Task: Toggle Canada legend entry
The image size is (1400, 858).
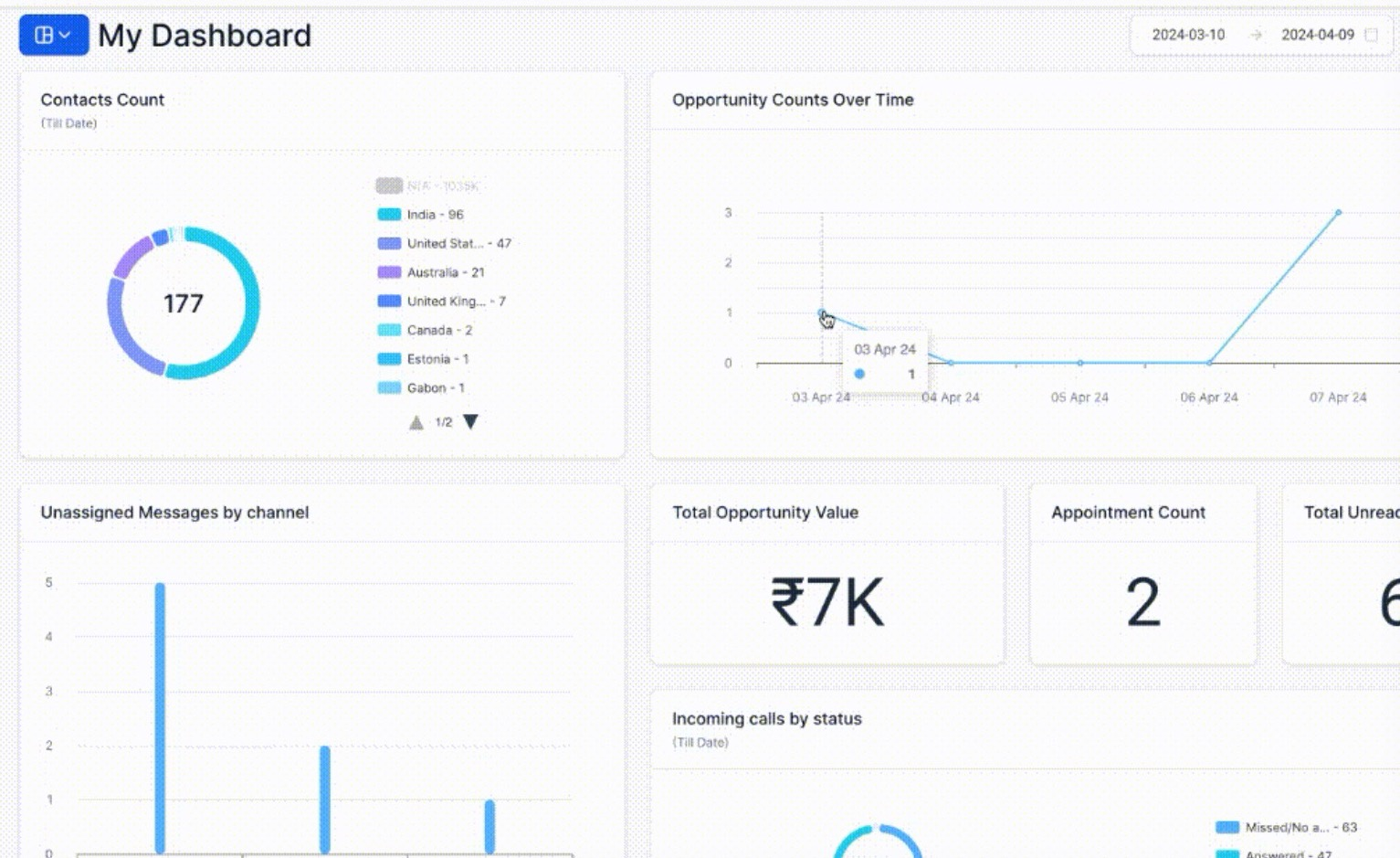Action: coord(425,330)
